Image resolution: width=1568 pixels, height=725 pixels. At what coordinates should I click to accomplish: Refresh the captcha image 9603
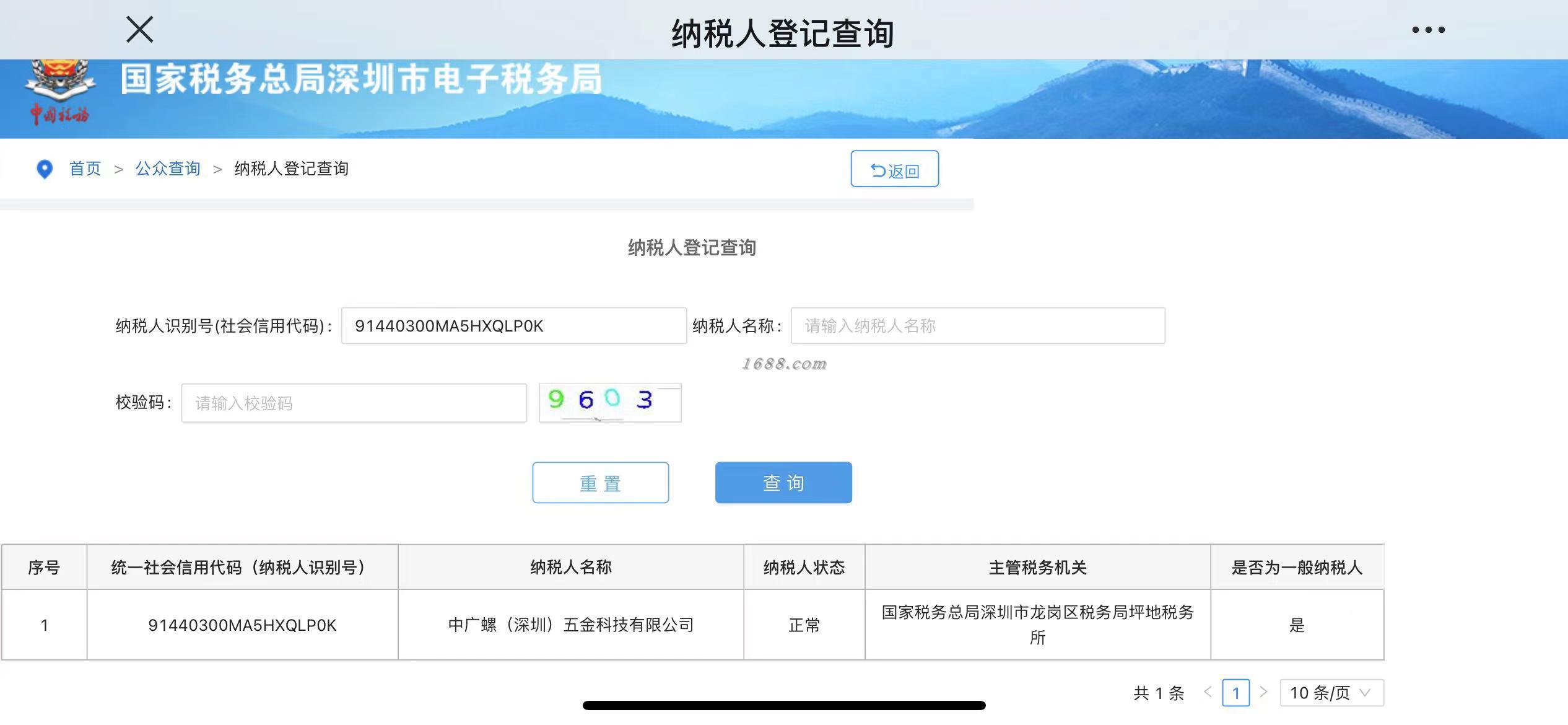coord(610,403)
